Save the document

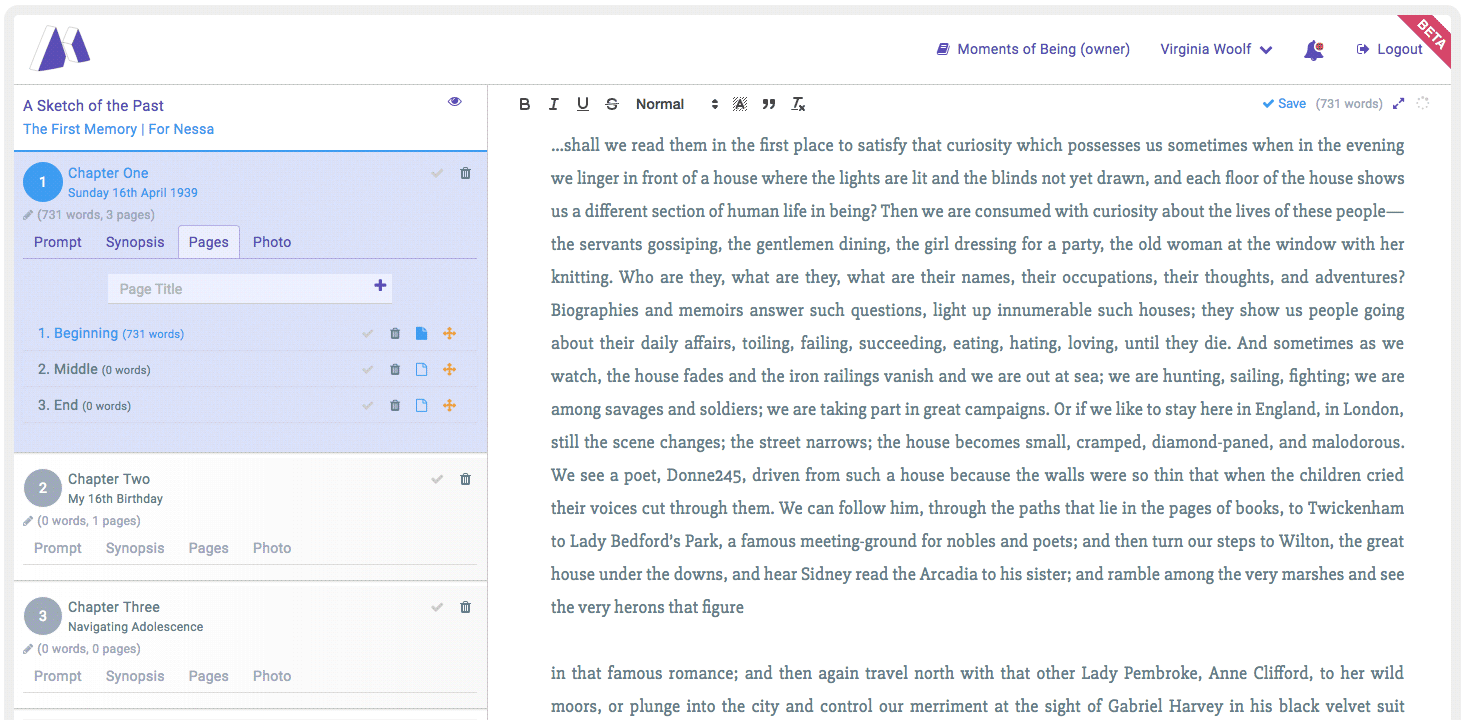[1284, 104]
